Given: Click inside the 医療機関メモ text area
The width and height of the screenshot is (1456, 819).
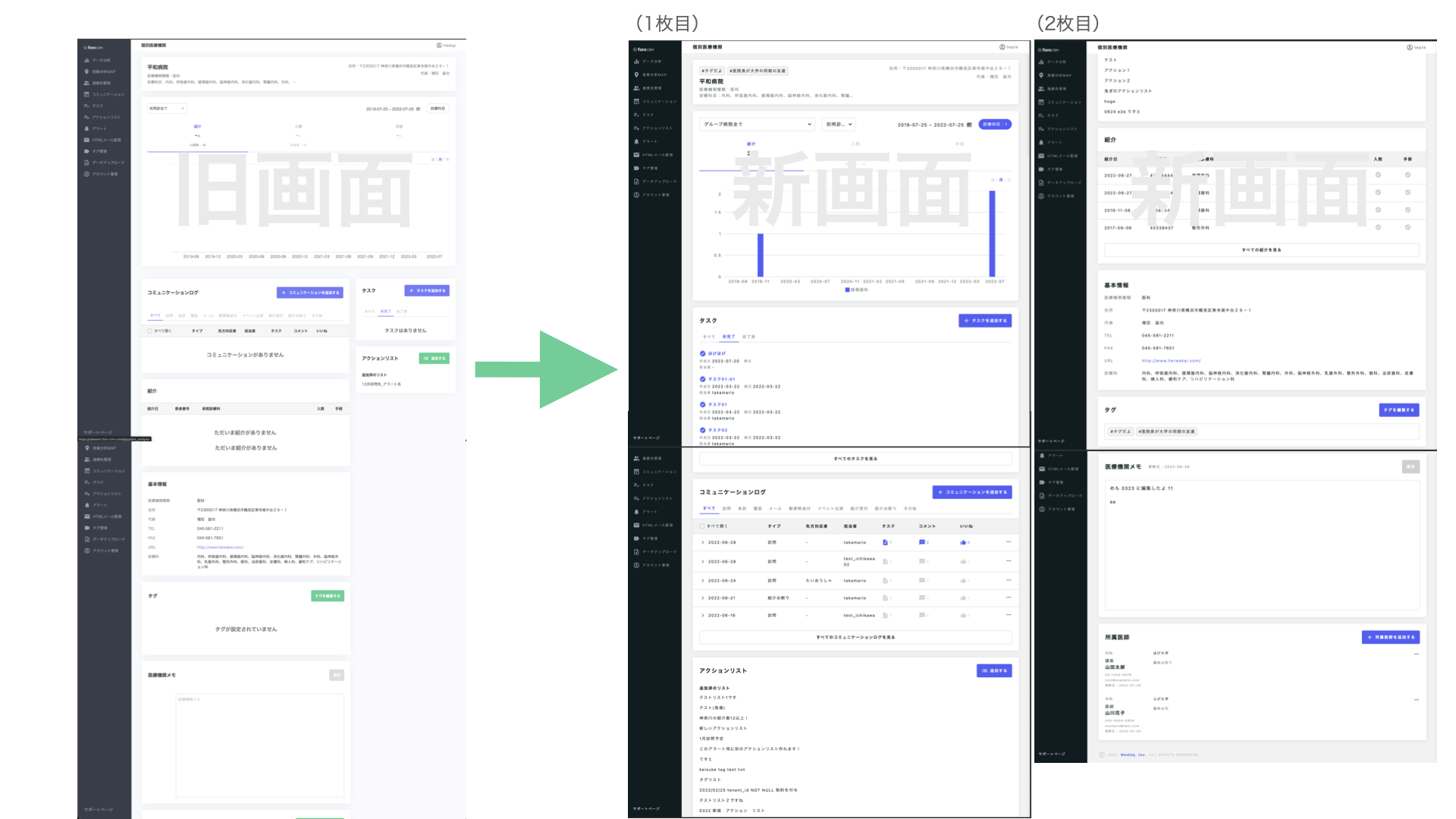Looking at the screenshot, I should [1263, 545].
